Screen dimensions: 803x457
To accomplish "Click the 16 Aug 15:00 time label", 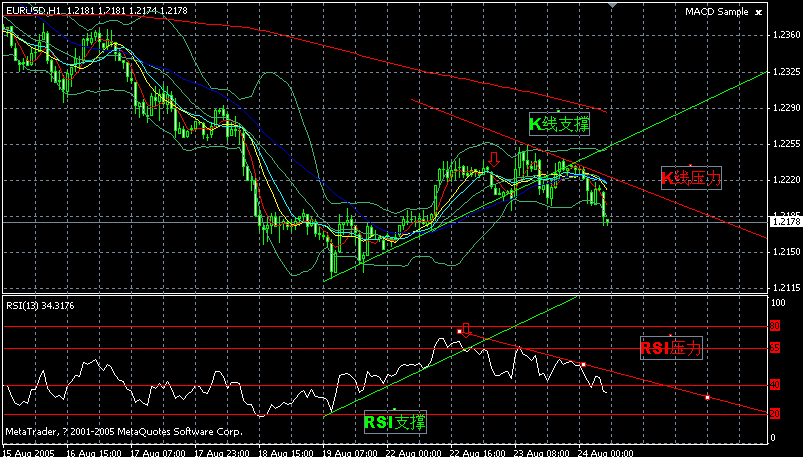I will (94, 453).
